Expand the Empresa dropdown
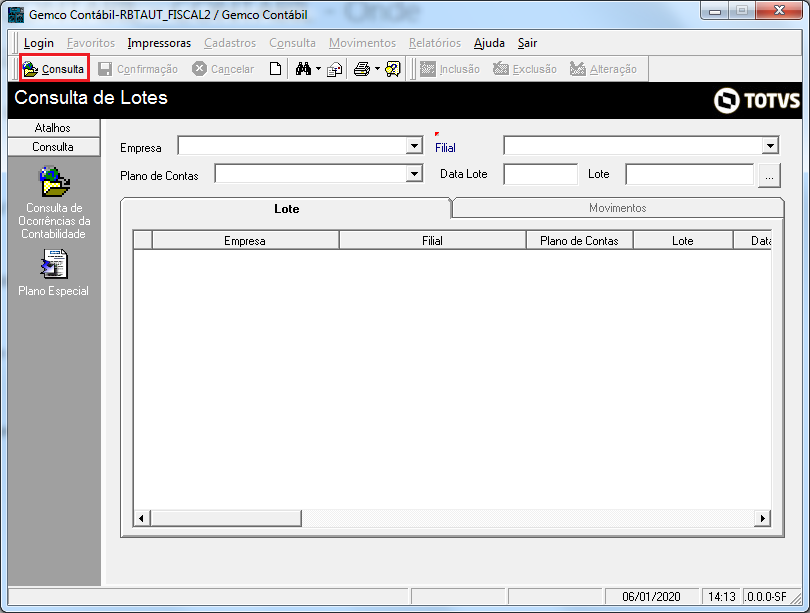810x613 pixels. tap(414, 146)
